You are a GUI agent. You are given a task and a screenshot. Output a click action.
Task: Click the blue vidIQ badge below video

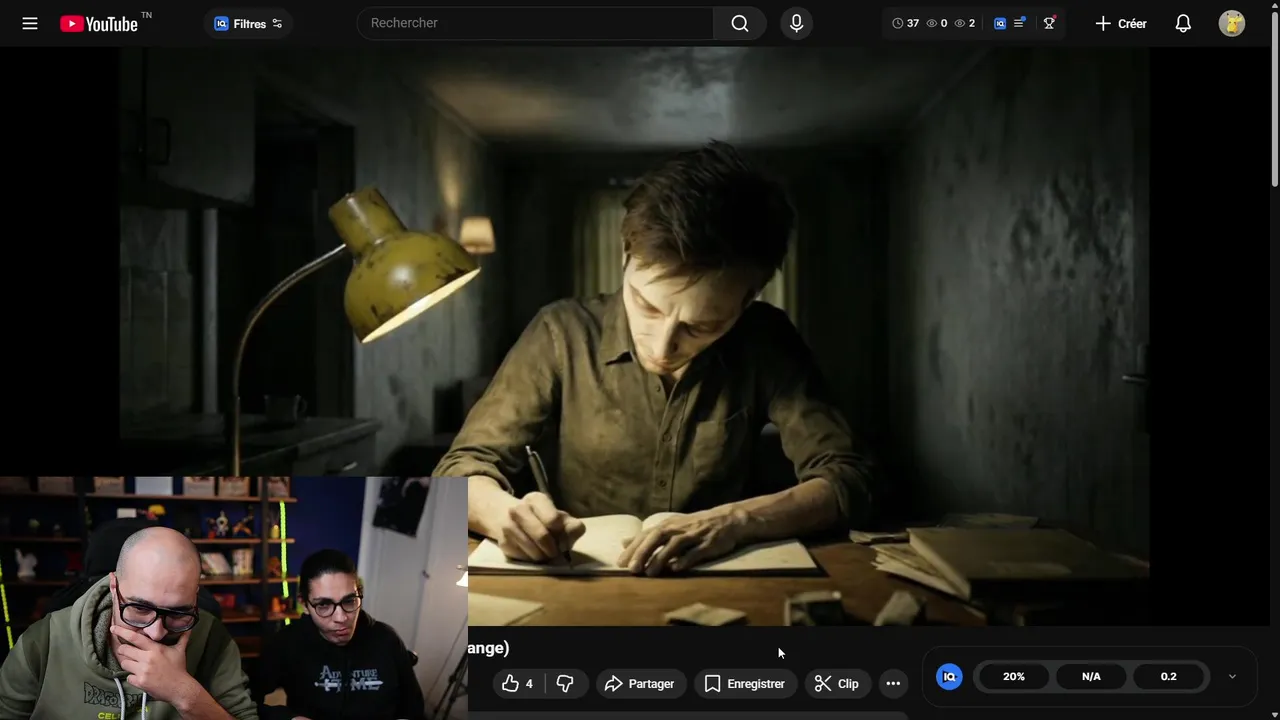tap(949, 677)
